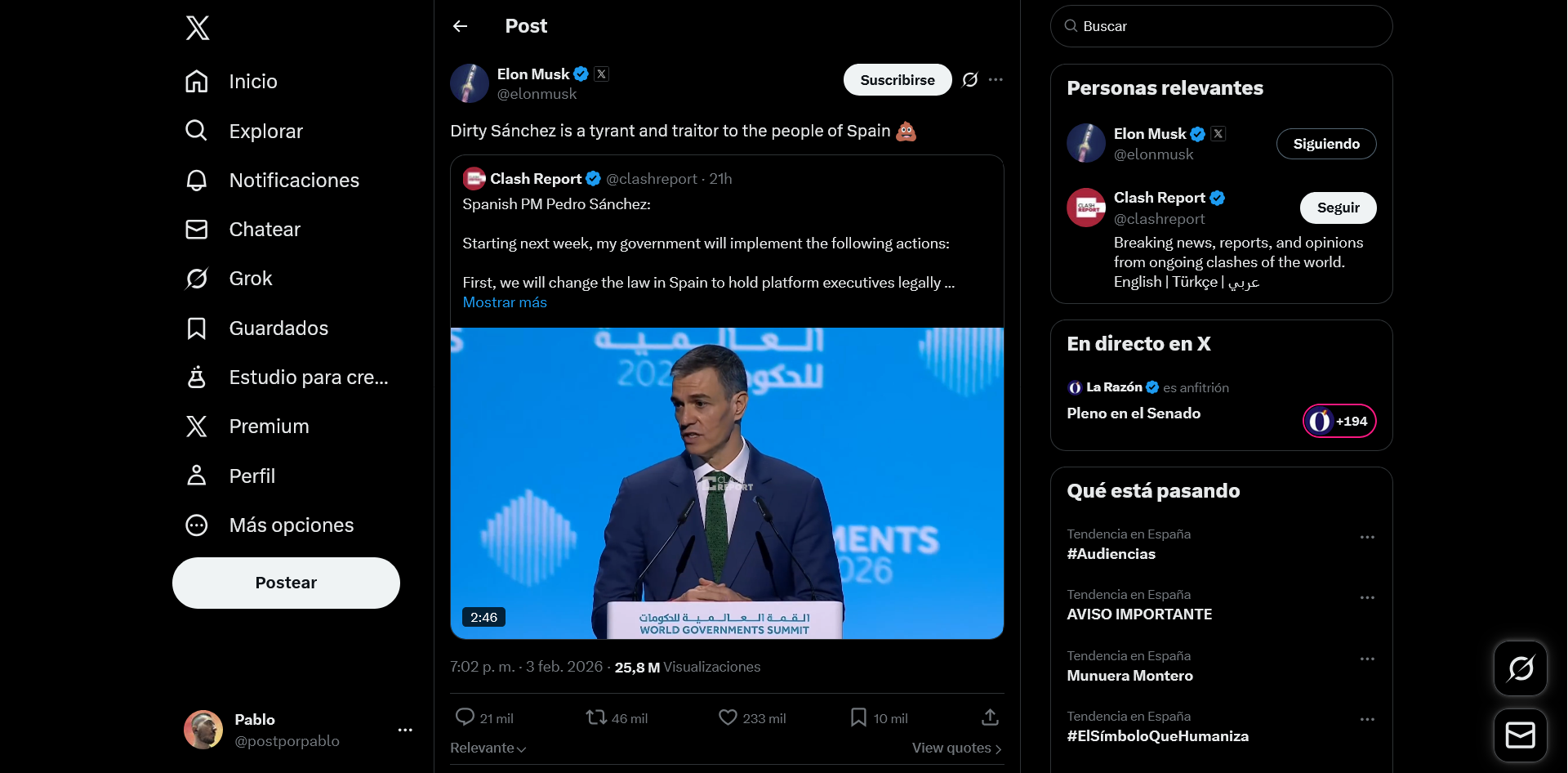Open Guardados from the navigation menu
The width and height of the screenshot is (1568, 773).
(197, 328)
